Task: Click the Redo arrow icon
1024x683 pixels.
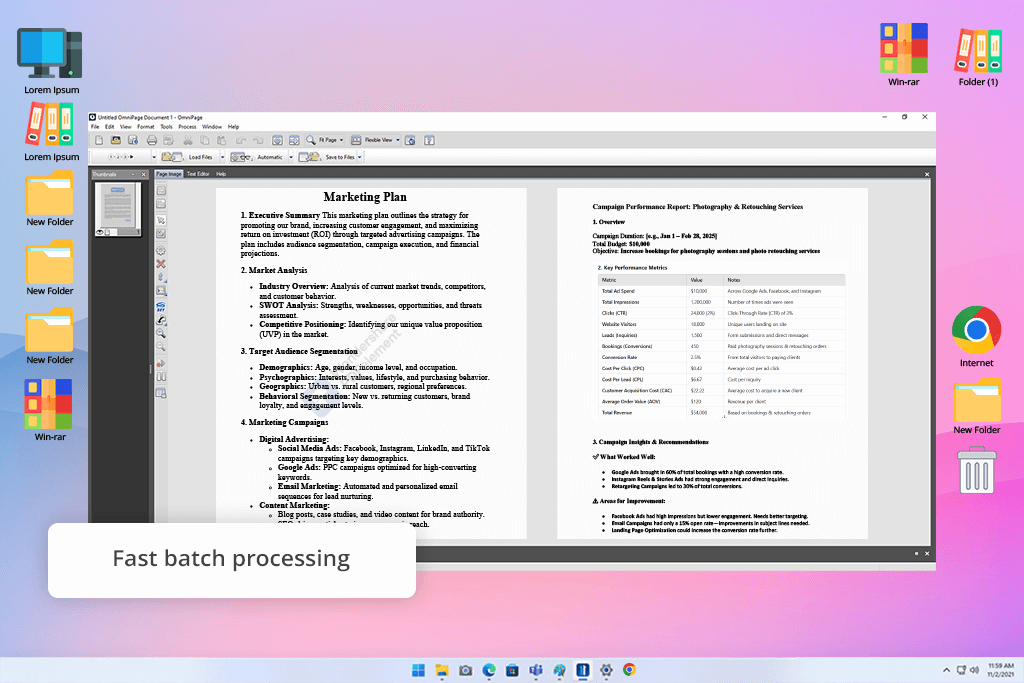Action: tap(258, 140)
